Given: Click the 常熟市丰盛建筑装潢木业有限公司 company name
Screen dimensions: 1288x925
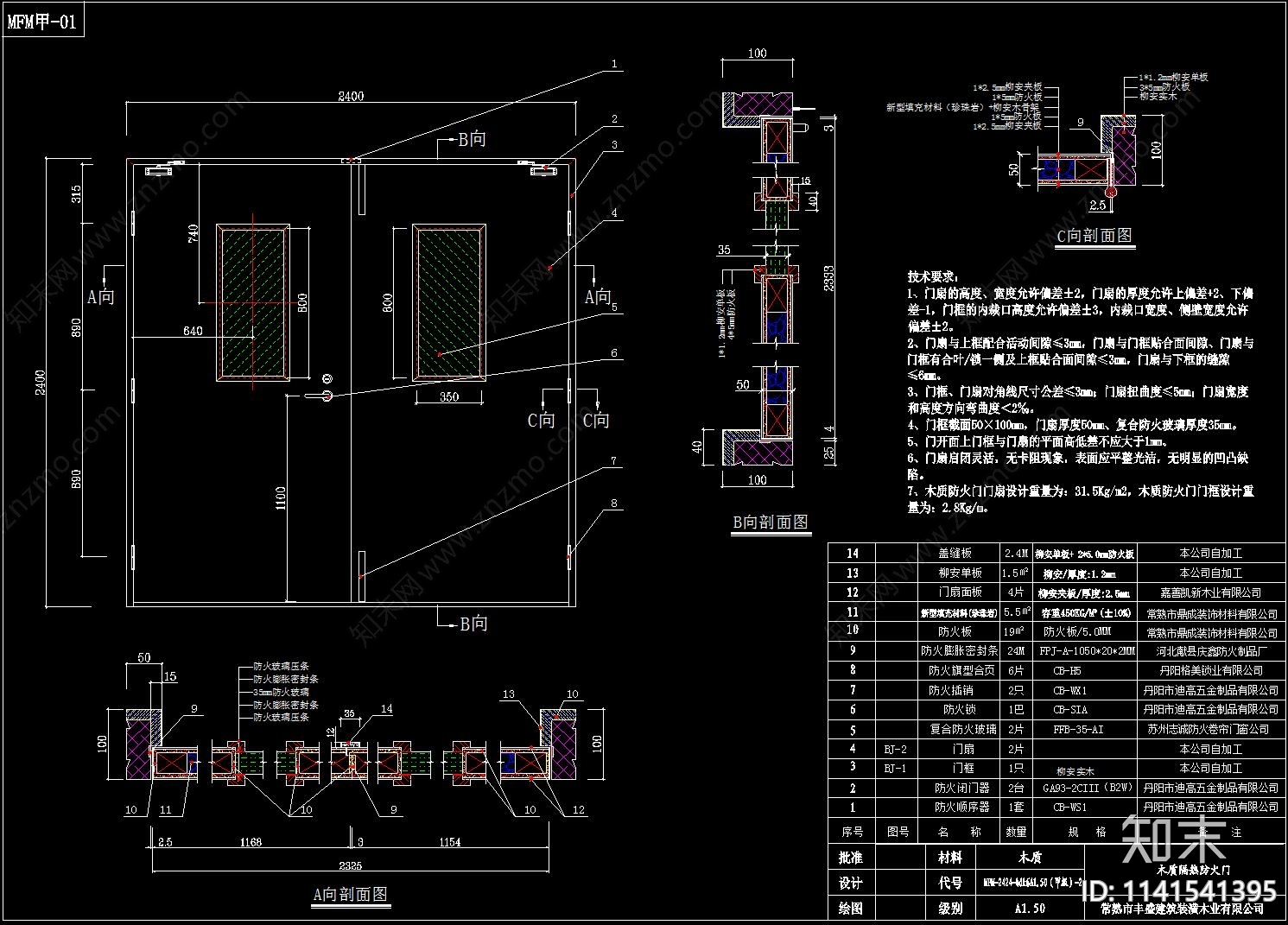Looking at the screenshot, I should [x=1183, y=908].
